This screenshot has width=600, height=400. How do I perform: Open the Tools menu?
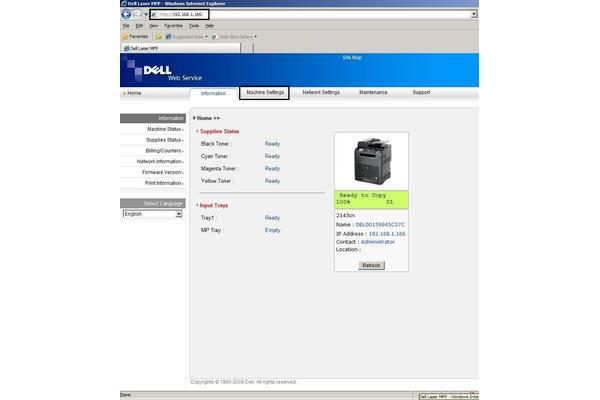coord(194,26)
